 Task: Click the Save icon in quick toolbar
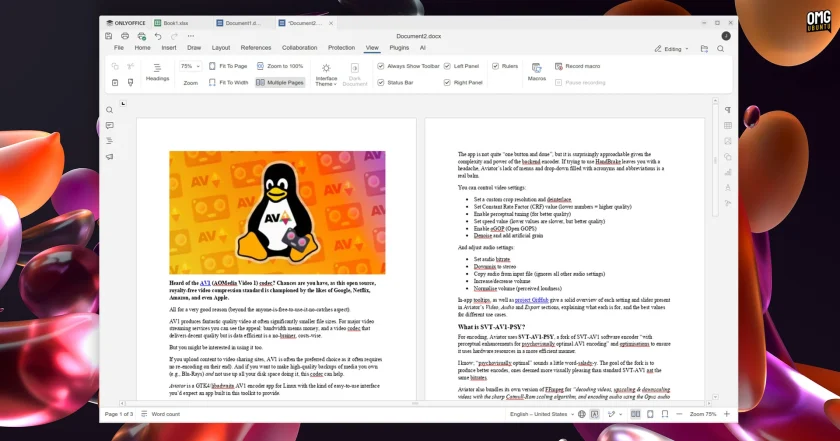pos(109,36)
